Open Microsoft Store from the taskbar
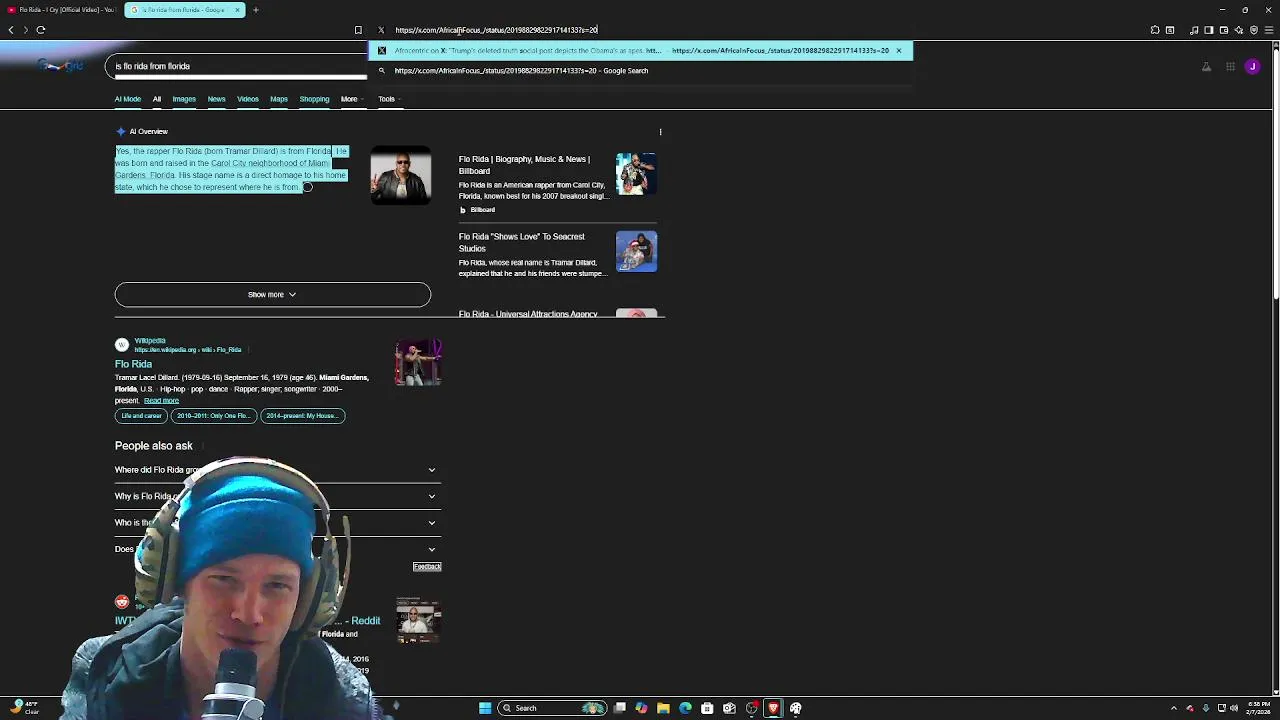 coord(707,708)
